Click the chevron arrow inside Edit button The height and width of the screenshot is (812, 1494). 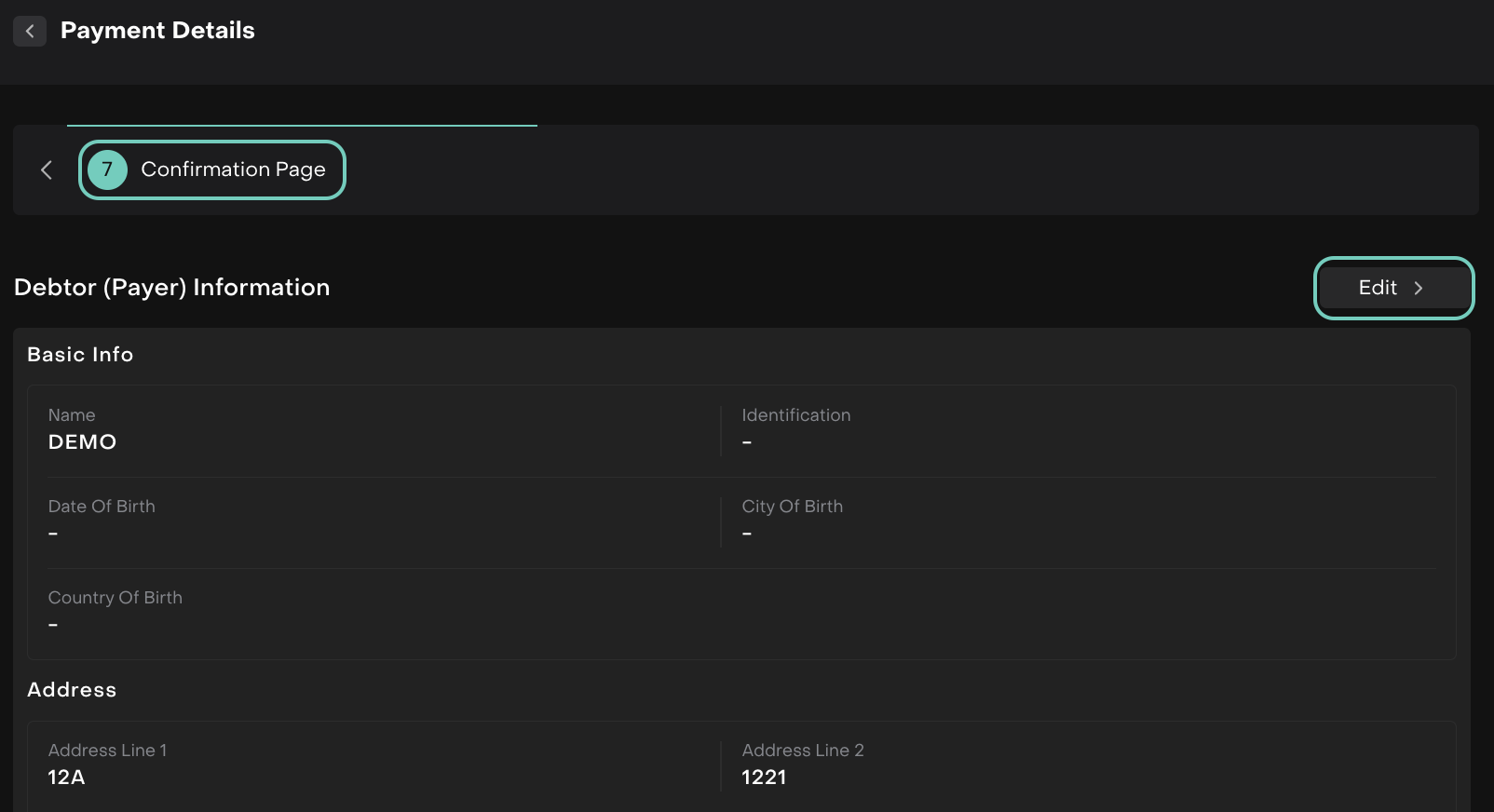1418,289
